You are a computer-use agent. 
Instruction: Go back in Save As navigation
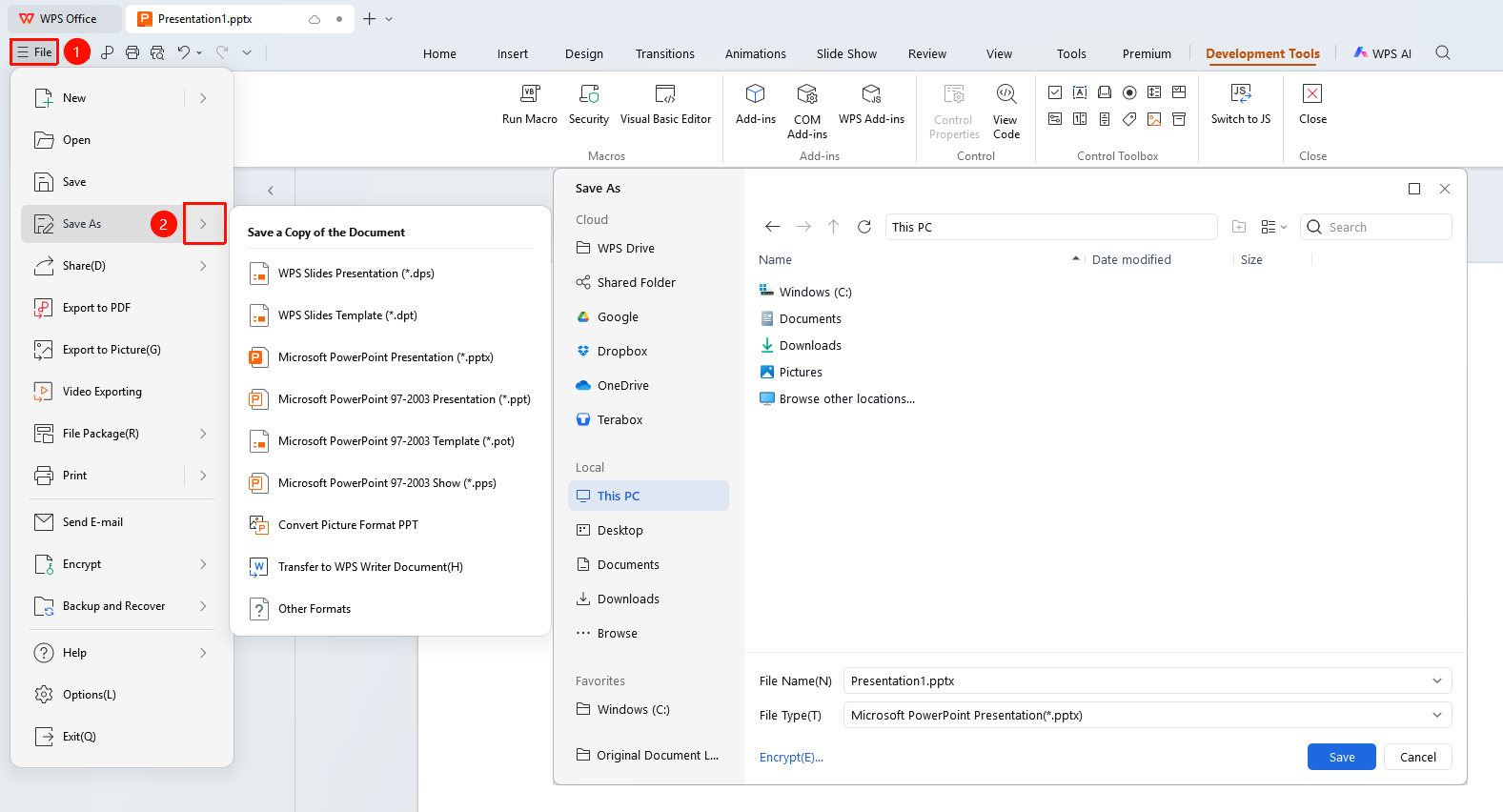click(773, 227)
